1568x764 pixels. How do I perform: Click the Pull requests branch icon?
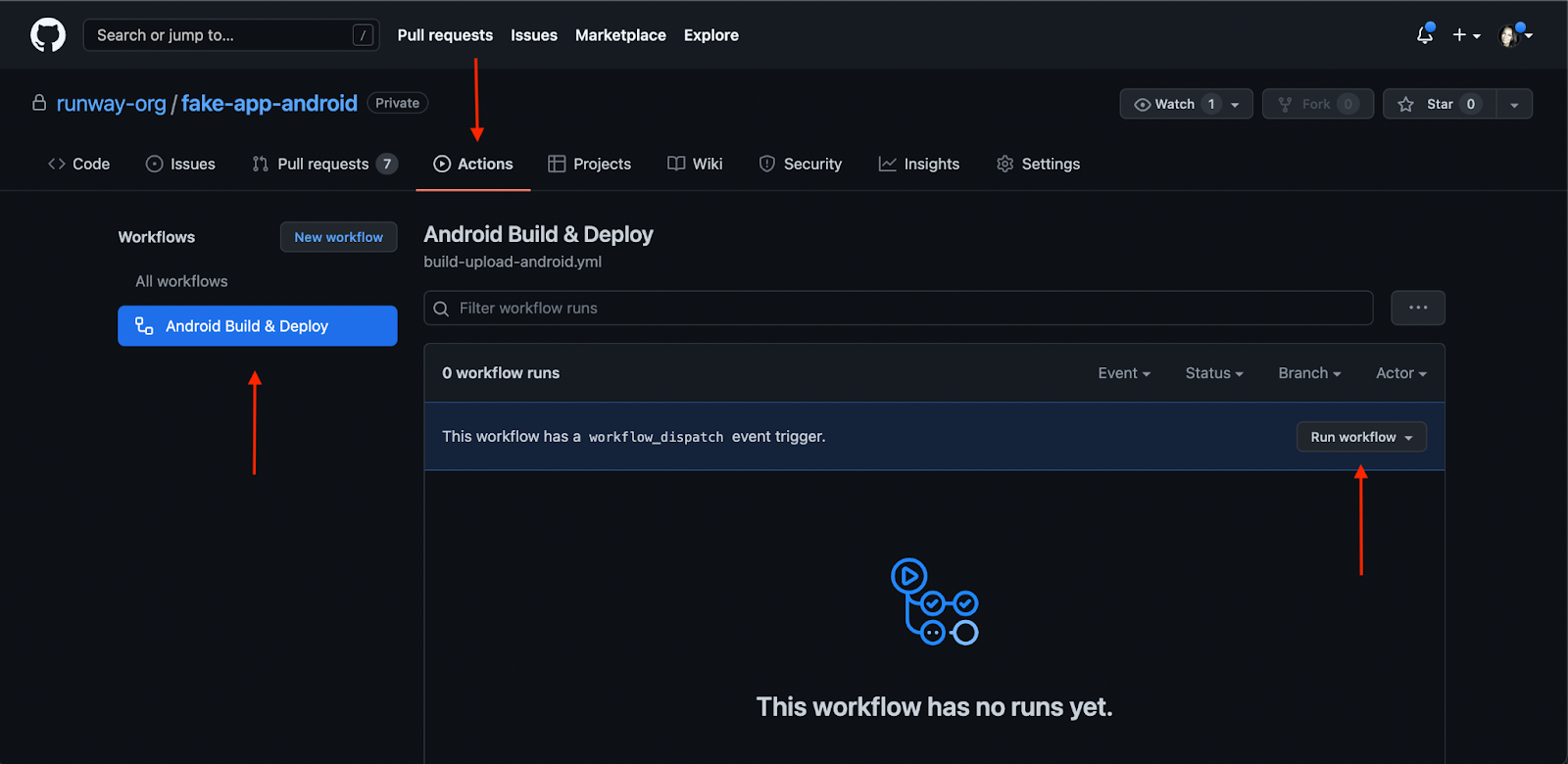coord(260,164)
